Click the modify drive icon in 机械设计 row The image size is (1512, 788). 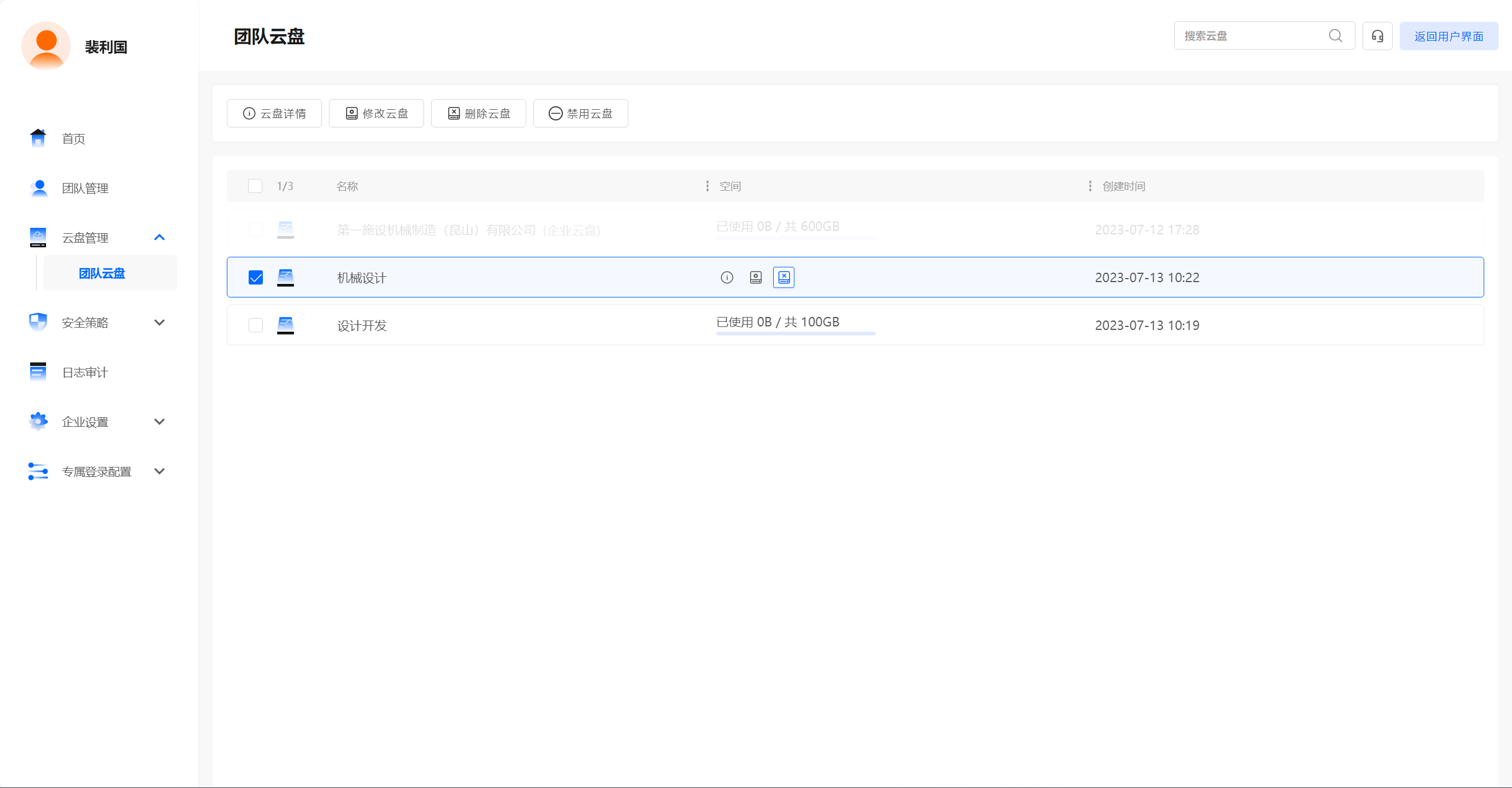point(755,277)
